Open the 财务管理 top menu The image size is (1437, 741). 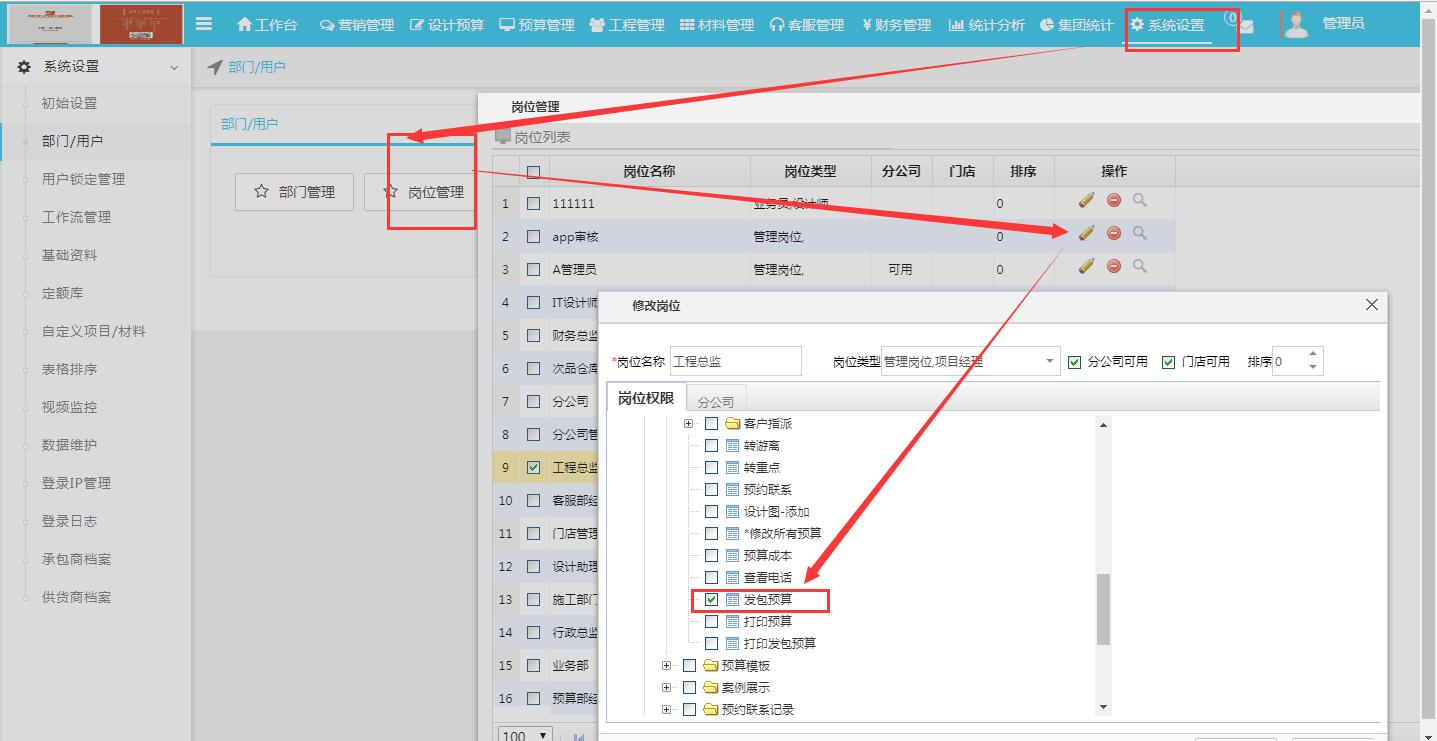pos(896,25)
